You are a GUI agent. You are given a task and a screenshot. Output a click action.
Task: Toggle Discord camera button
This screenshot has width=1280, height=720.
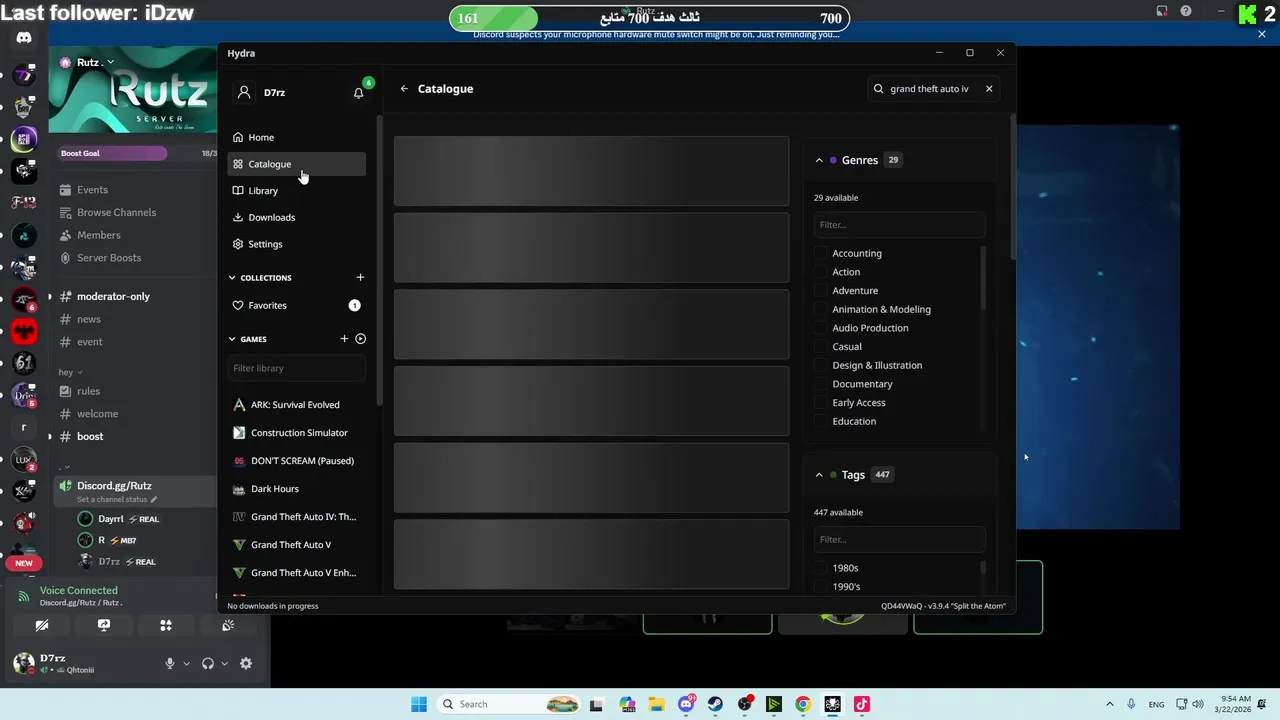[x=42, y=626]
